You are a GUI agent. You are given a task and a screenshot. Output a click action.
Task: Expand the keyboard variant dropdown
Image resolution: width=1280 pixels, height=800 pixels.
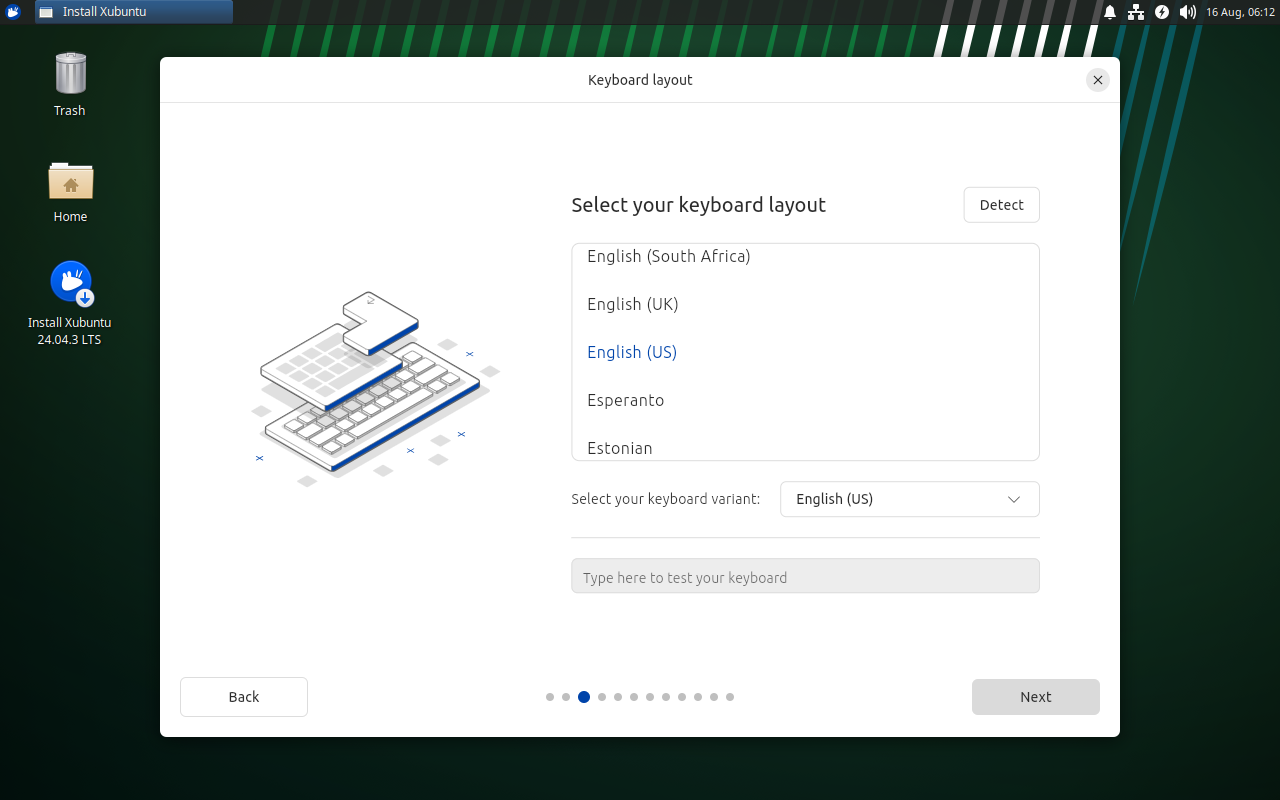pyautogui.click(x=909, y=499)
